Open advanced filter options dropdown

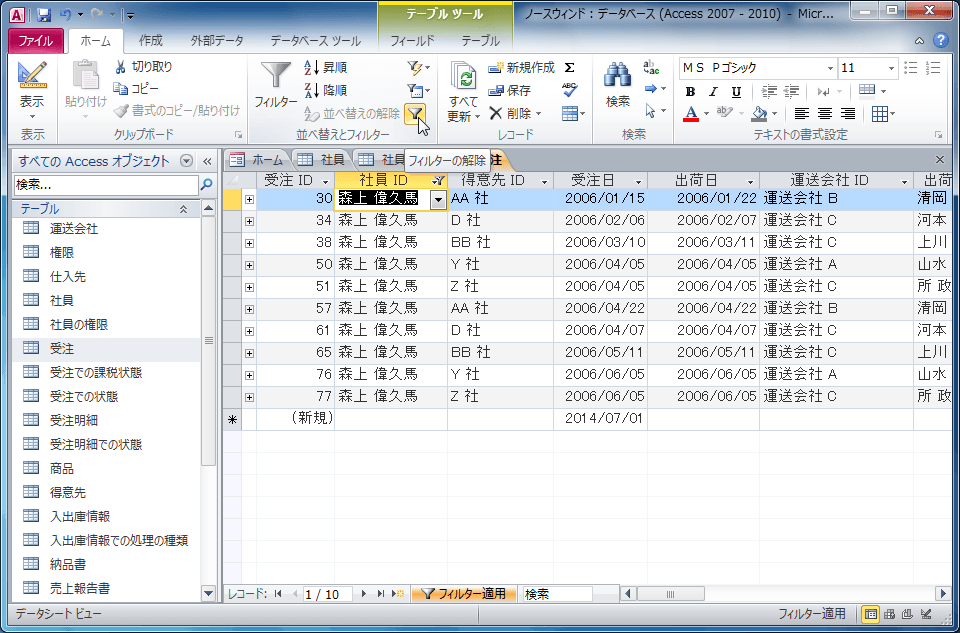[418, 91]
